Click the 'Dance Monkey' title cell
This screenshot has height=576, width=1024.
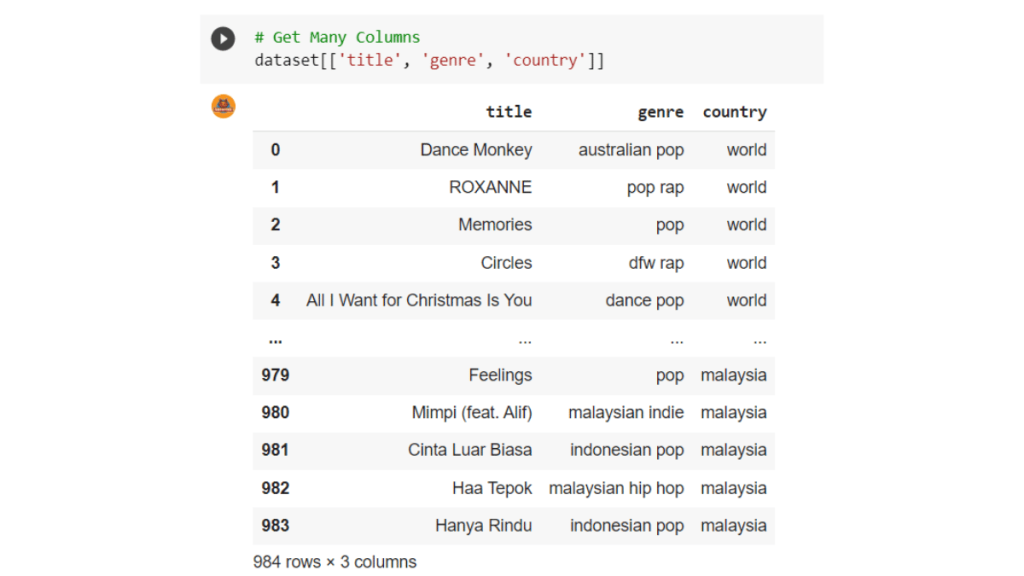click(475, 150)
